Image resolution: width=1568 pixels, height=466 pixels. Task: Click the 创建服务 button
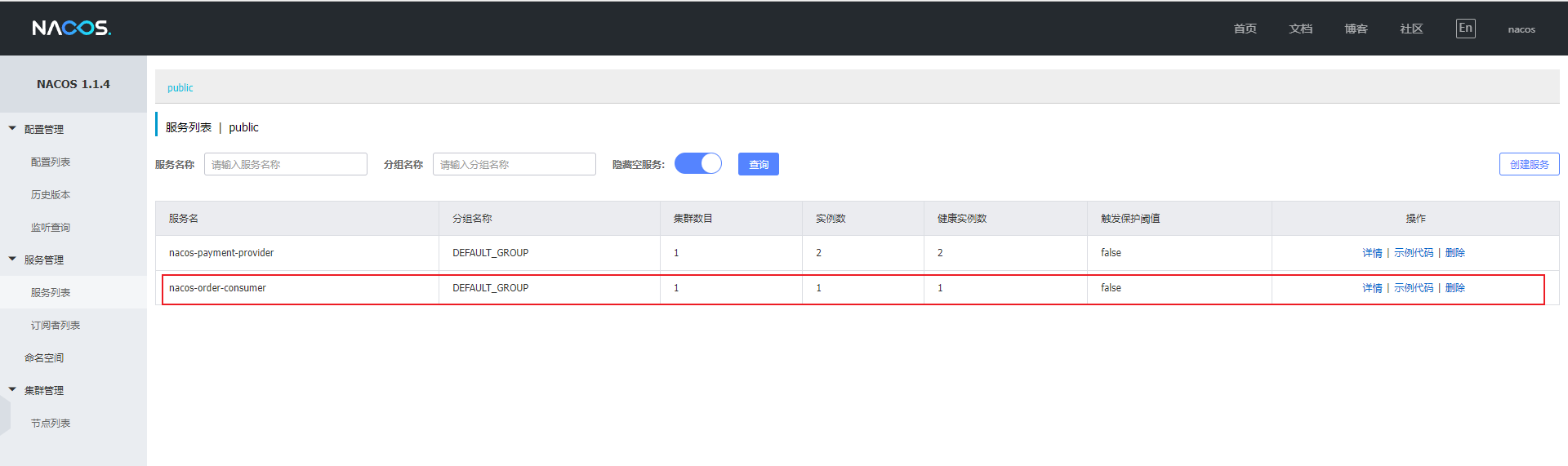(1530, 164)
